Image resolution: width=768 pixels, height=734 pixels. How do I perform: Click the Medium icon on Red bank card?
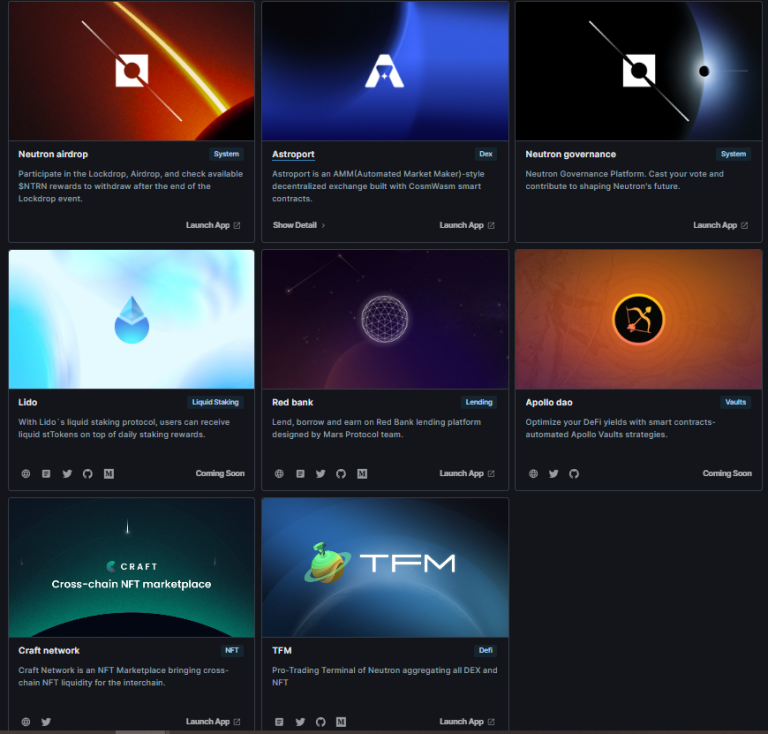point(362,473)
